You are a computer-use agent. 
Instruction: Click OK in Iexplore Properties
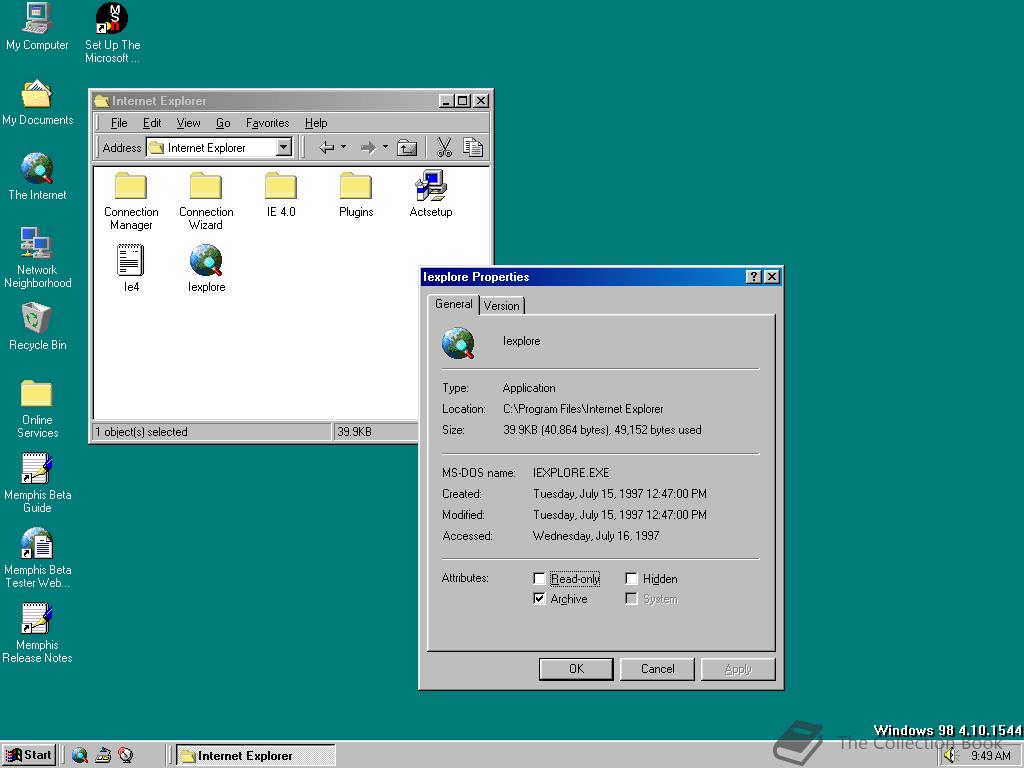tap(576, 669)
